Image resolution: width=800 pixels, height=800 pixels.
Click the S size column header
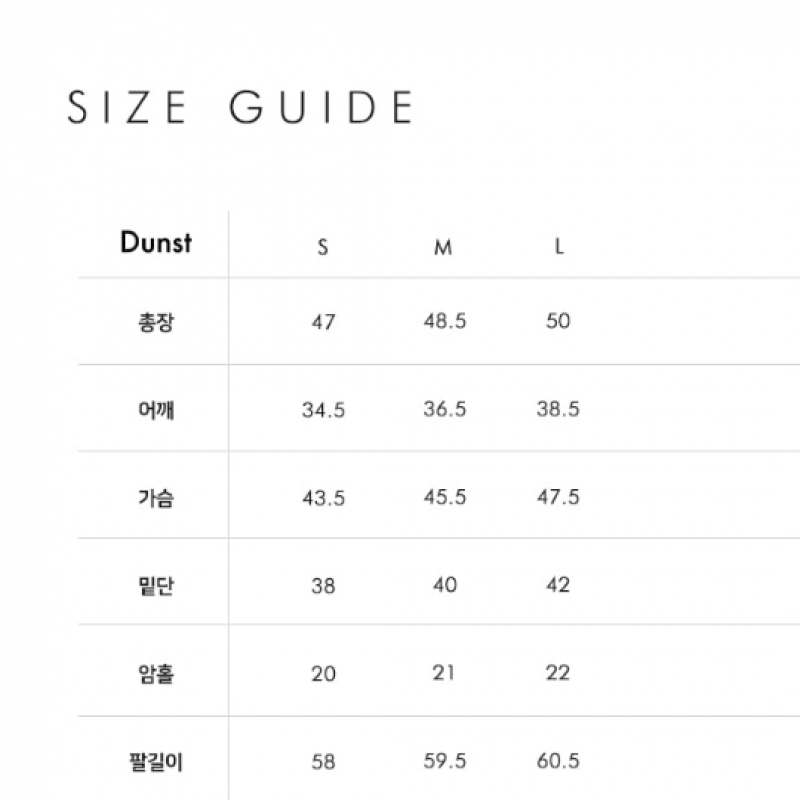(322, 247)
